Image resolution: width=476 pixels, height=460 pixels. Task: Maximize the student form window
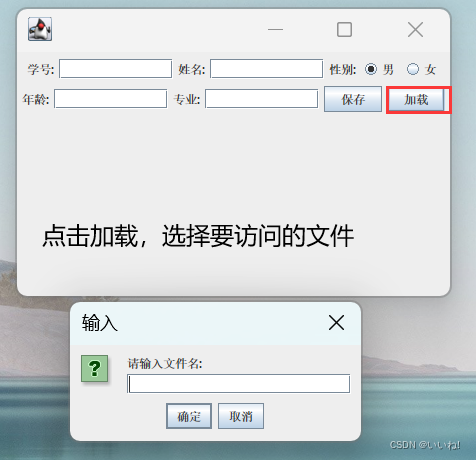tap(344, 29)
